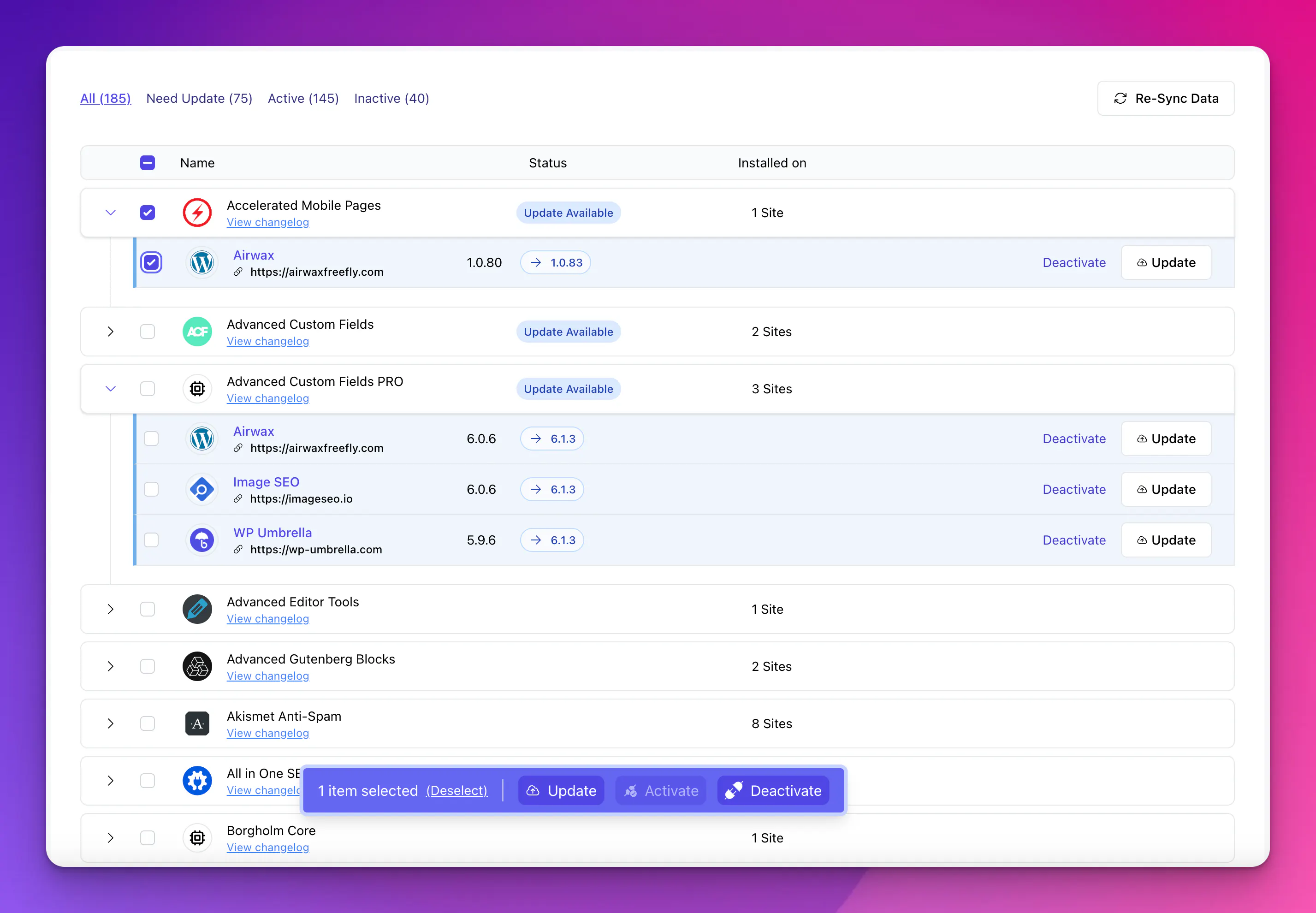Click the WP Umbrella site logo
1316x913 pixels.
(x=202, y=540)
